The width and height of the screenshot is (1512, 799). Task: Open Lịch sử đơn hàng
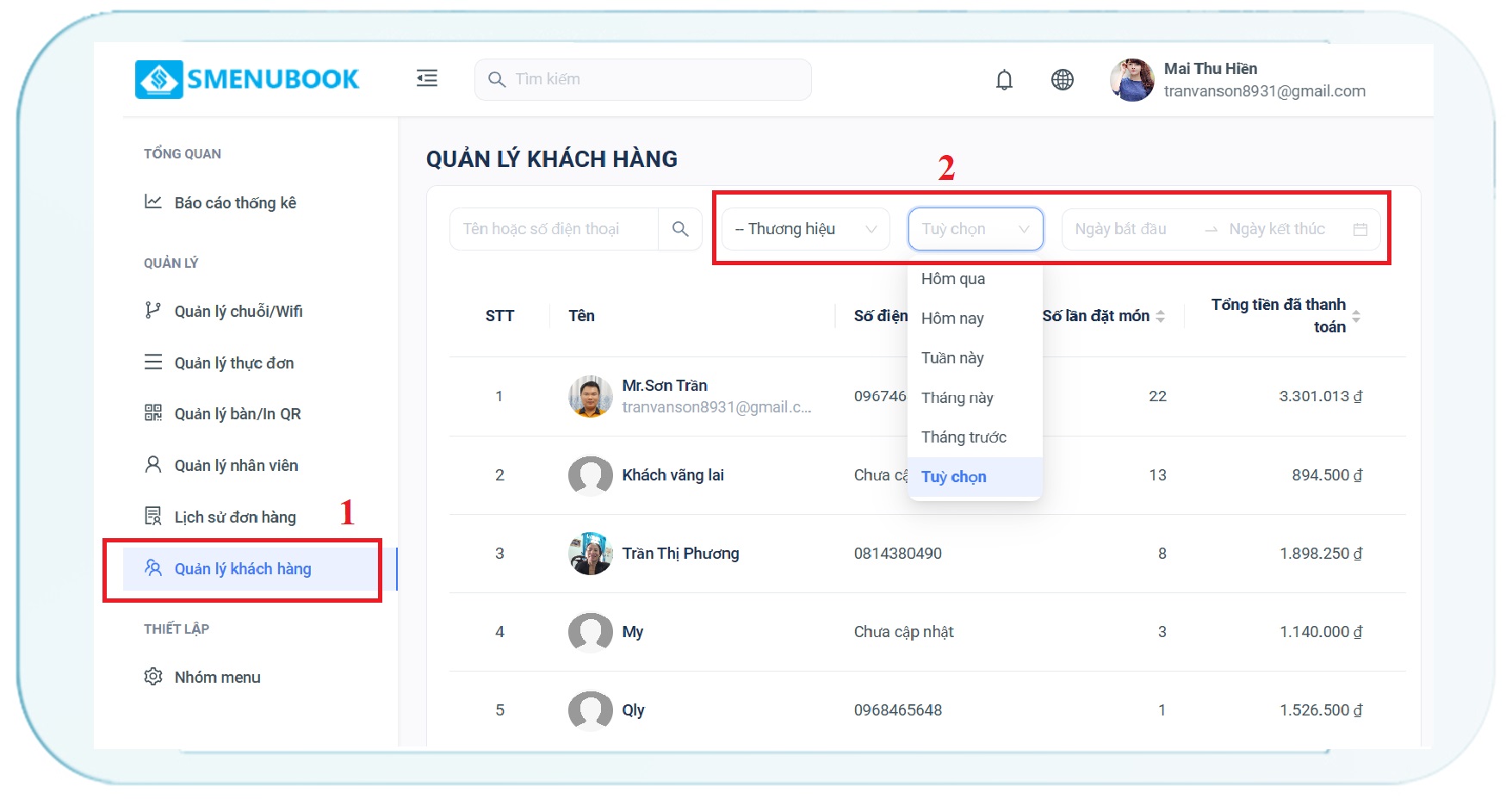click(x=235, y=517)
